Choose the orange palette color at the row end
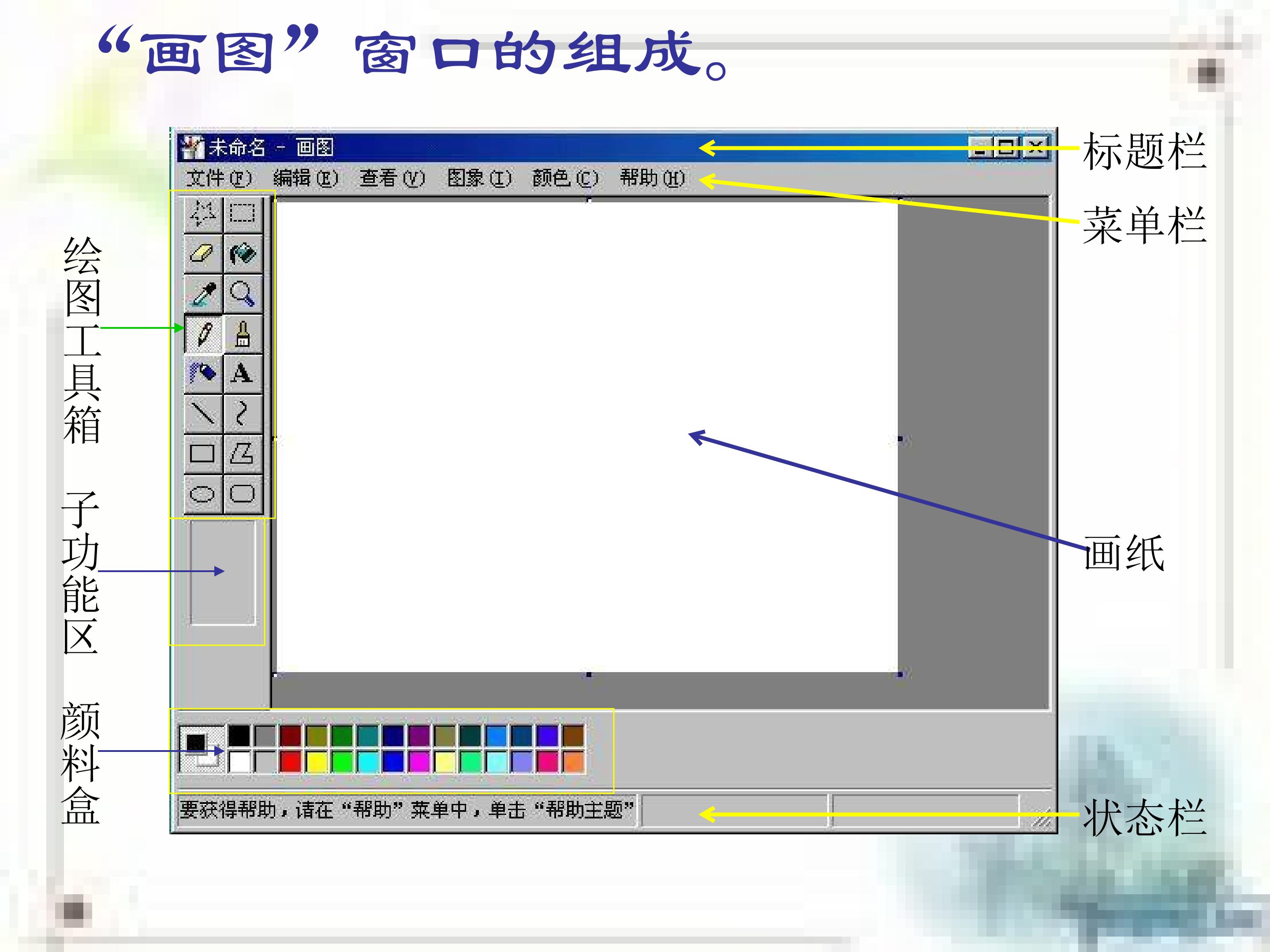1270x952 pixels. (x=574, y=762)
